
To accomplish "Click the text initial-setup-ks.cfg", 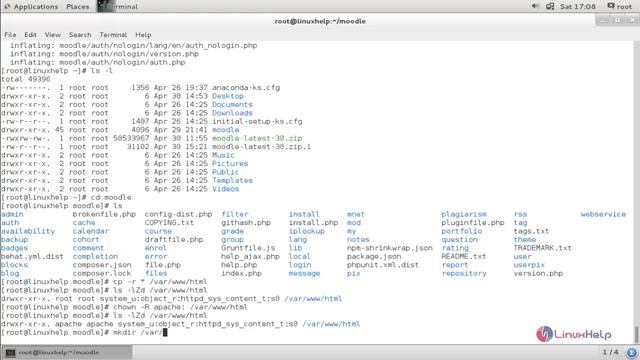I will (x=257, y=122).
